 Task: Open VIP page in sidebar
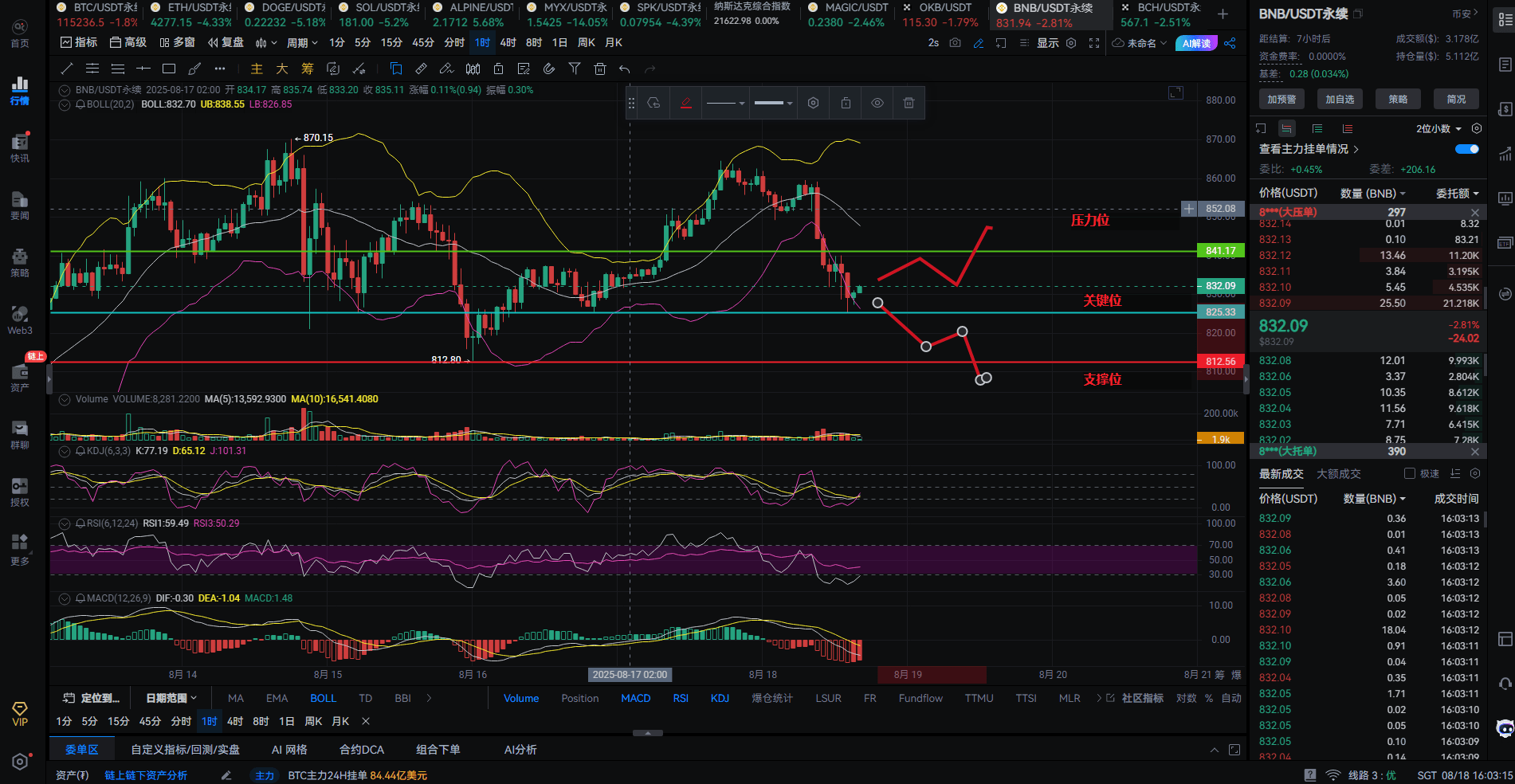click(20, 714)
